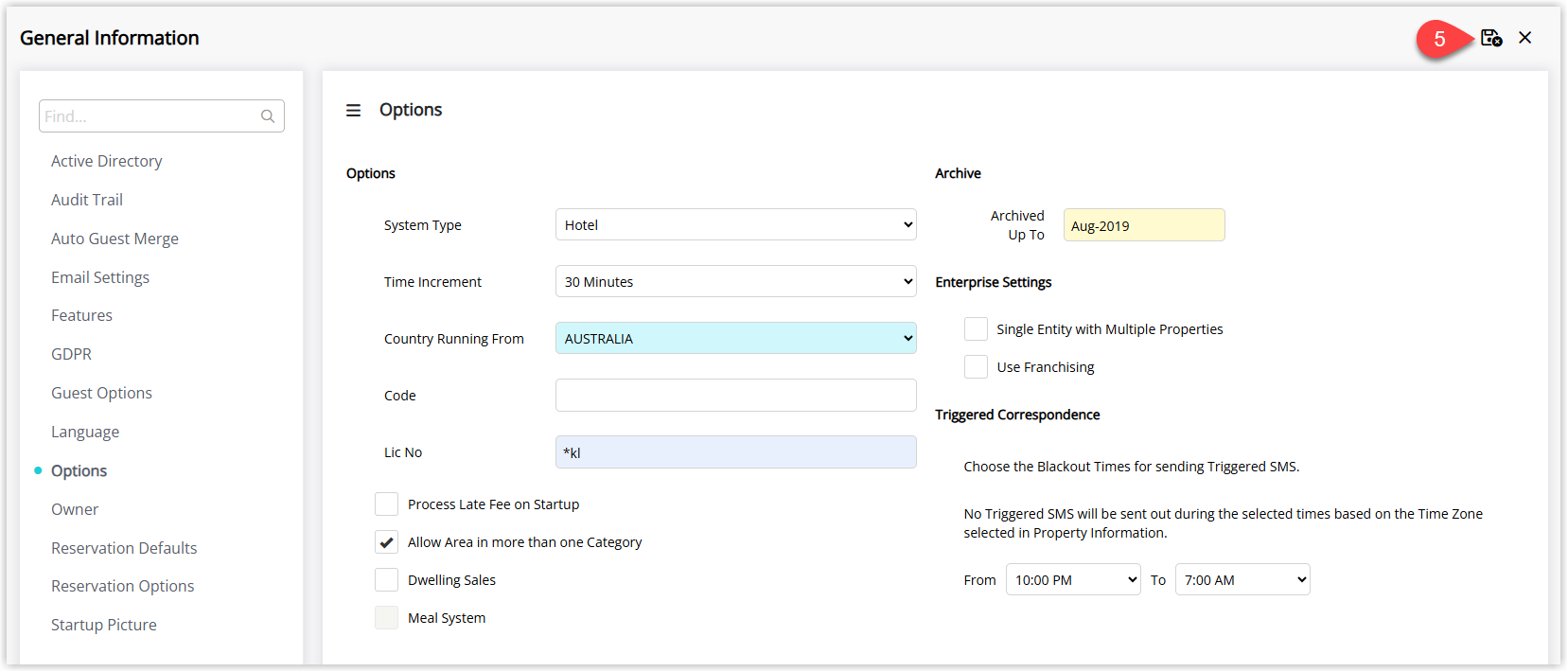
Task: Open the Reservation Options section
Action: coord(122,586)
